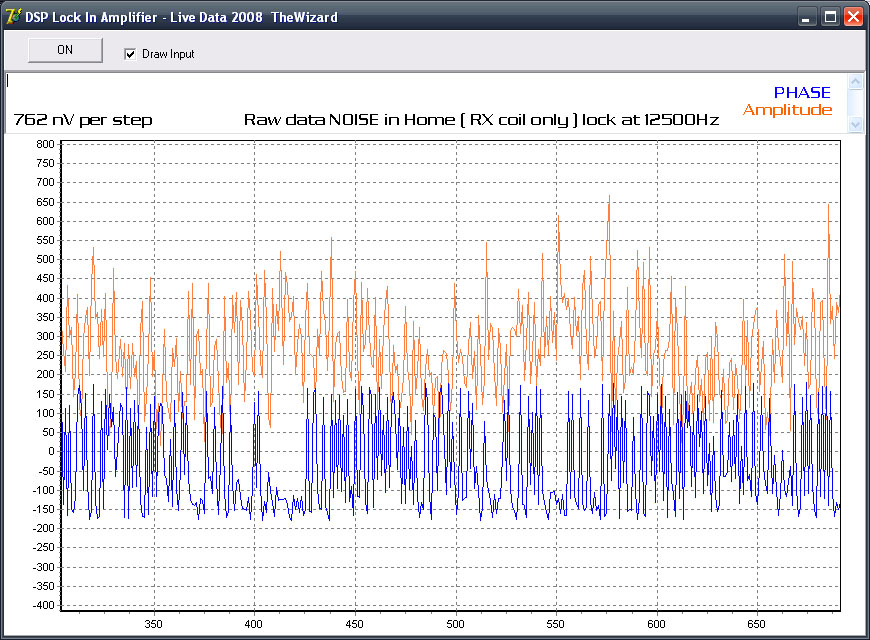870x640 pixels.
Task: Click the memo box scroll-up arrow
Action: 855,82
